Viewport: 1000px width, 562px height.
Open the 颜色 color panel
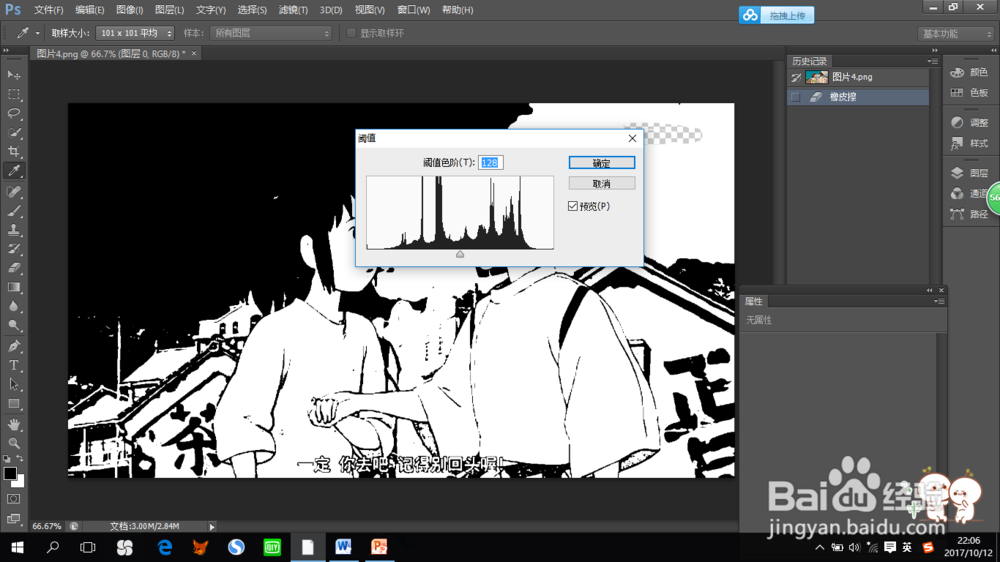pos(969,72)
